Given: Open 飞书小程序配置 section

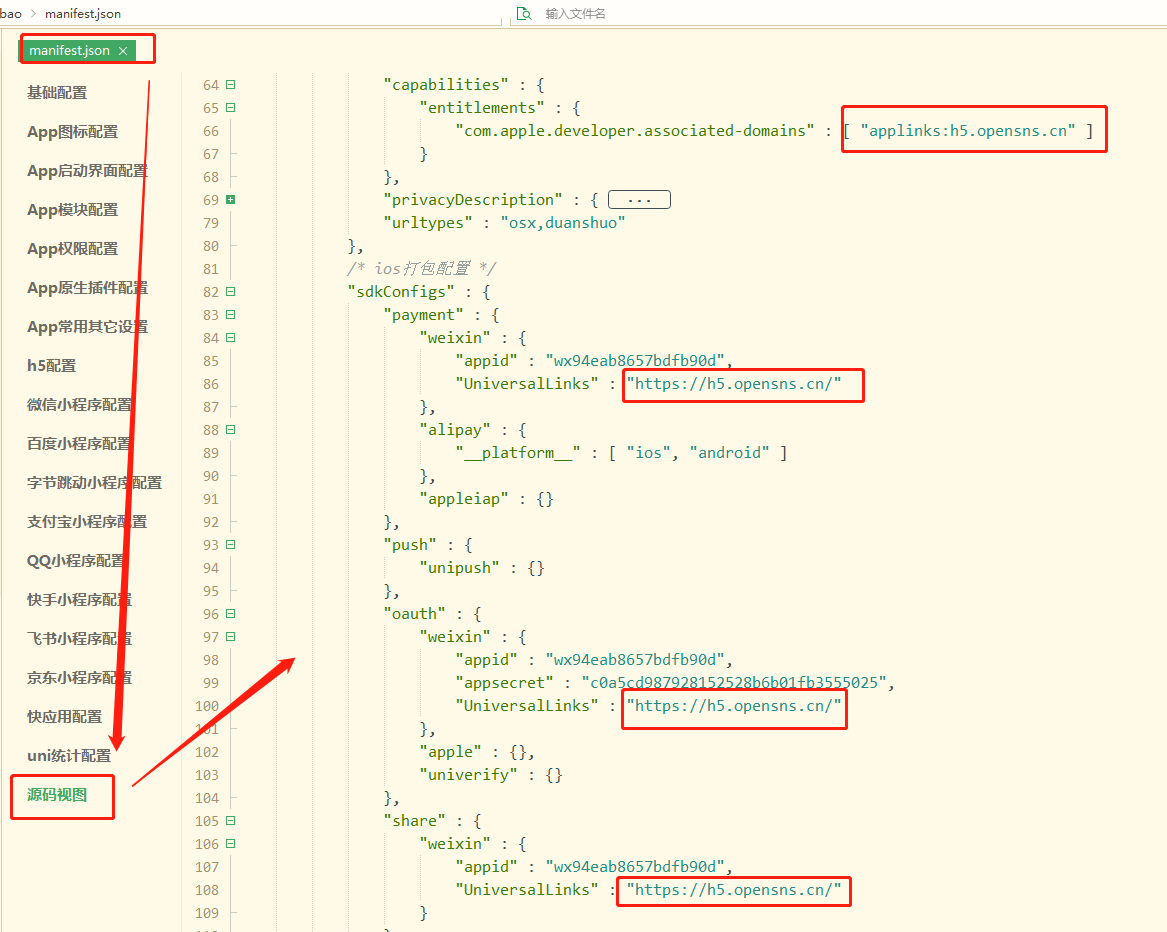Looking at the screenshot, I should (x=80, y=639).
